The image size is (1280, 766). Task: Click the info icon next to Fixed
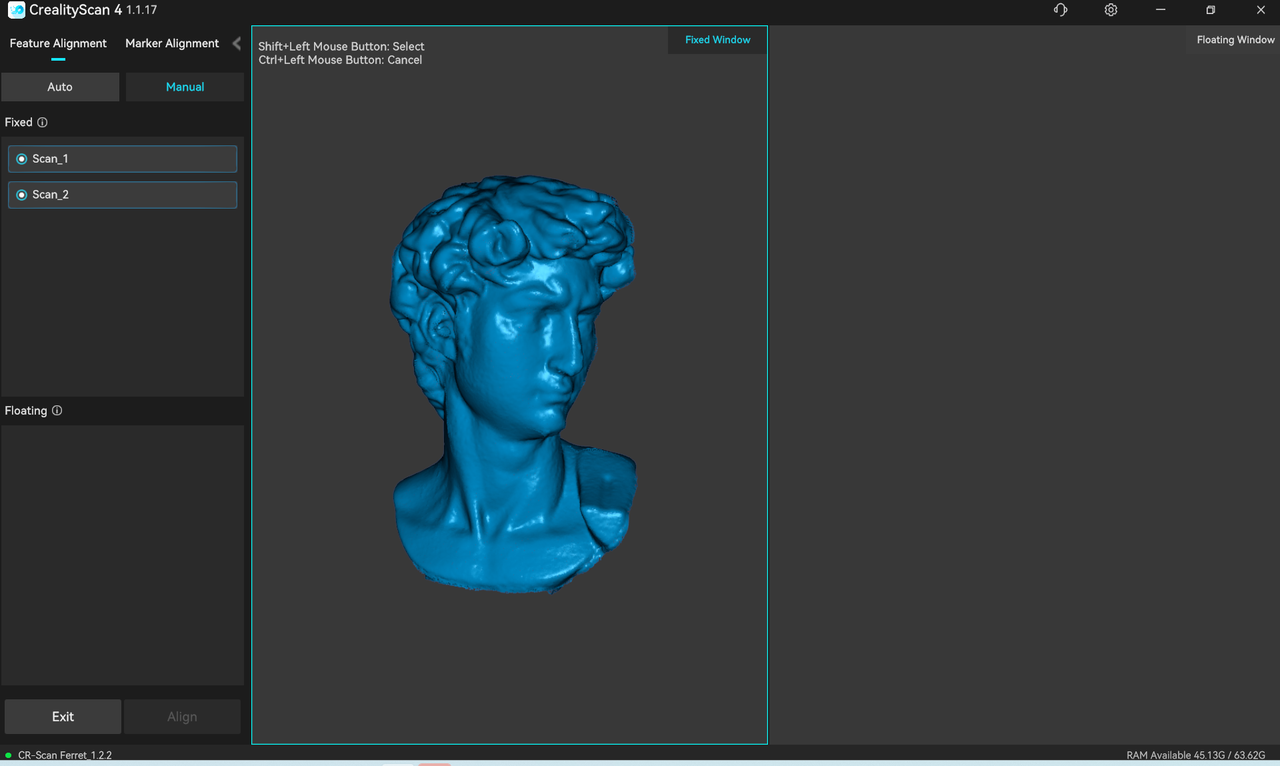(42, 123)
